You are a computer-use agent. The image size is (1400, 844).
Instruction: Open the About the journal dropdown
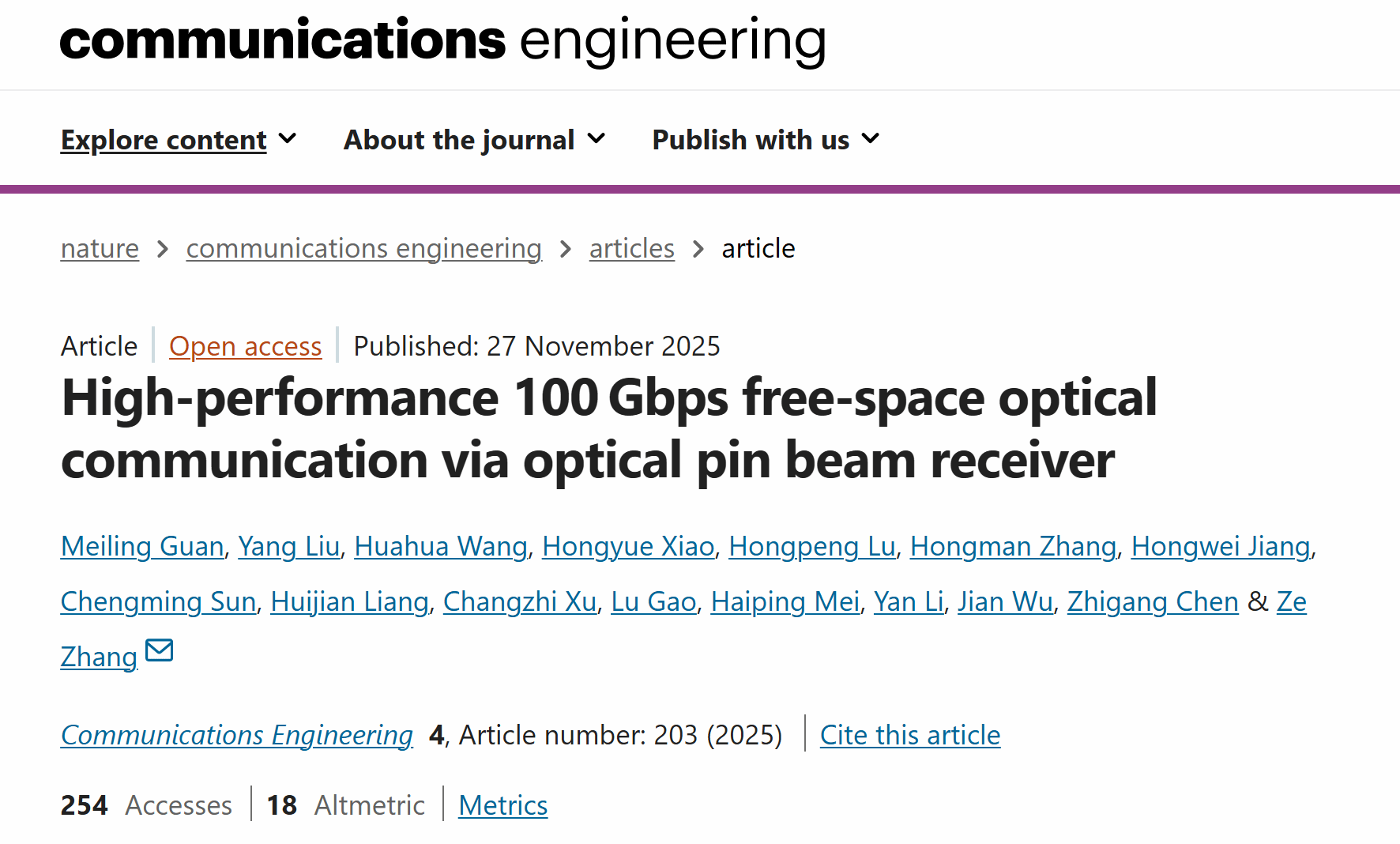tap(474, 140)
